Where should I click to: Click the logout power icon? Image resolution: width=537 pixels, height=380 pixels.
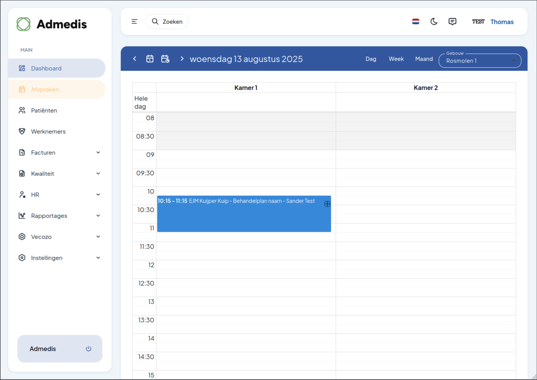pos(88,349)
